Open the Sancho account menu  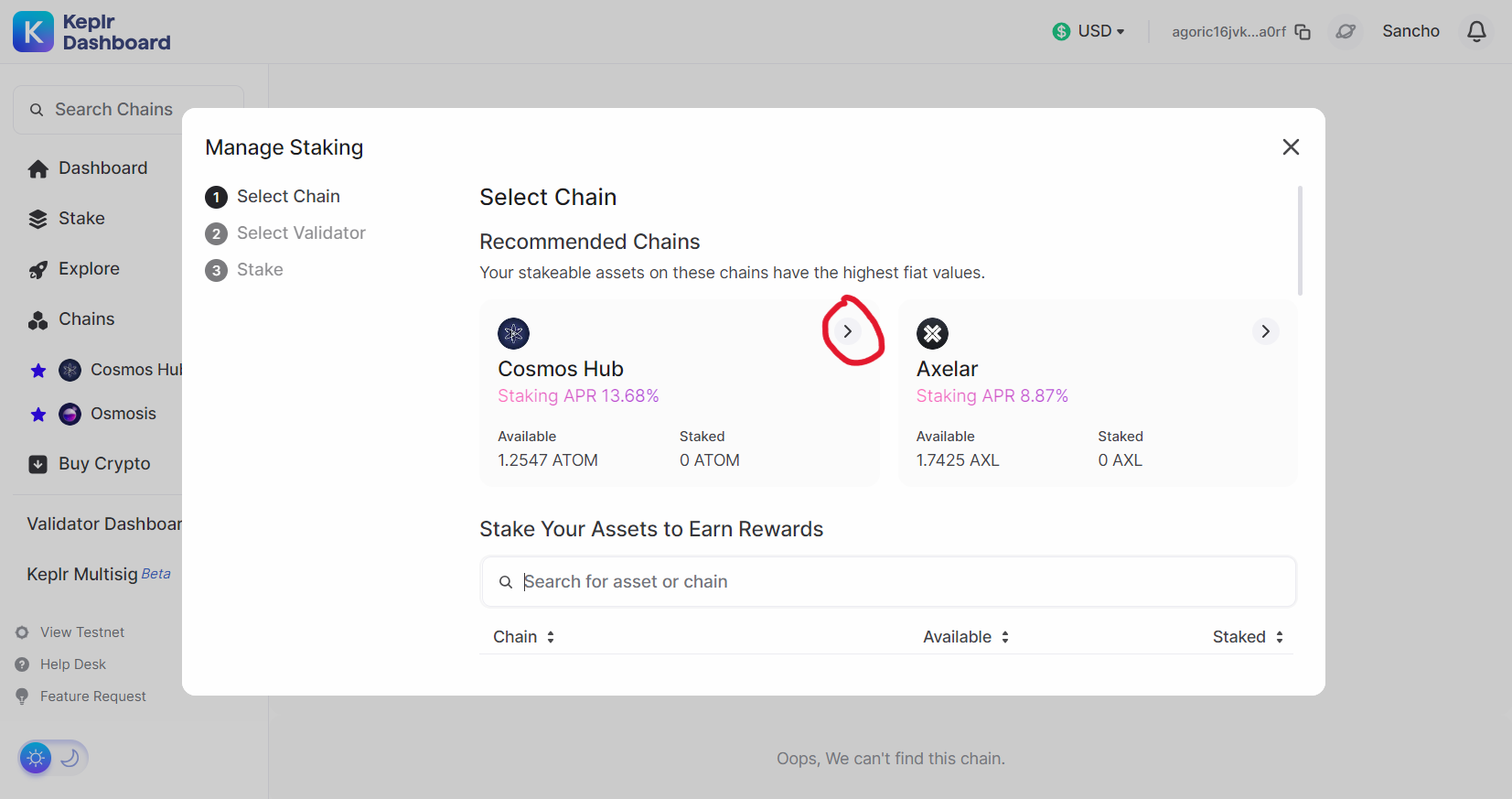(x=1410, y=31)
